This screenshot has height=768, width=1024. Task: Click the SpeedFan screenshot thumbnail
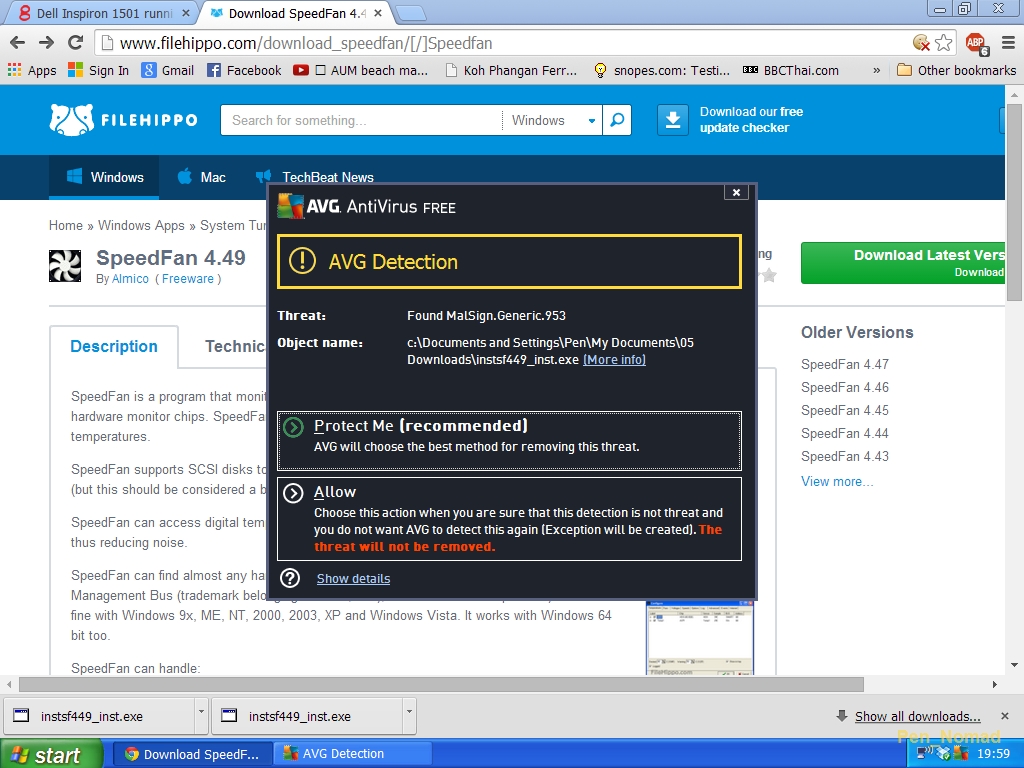699,637
